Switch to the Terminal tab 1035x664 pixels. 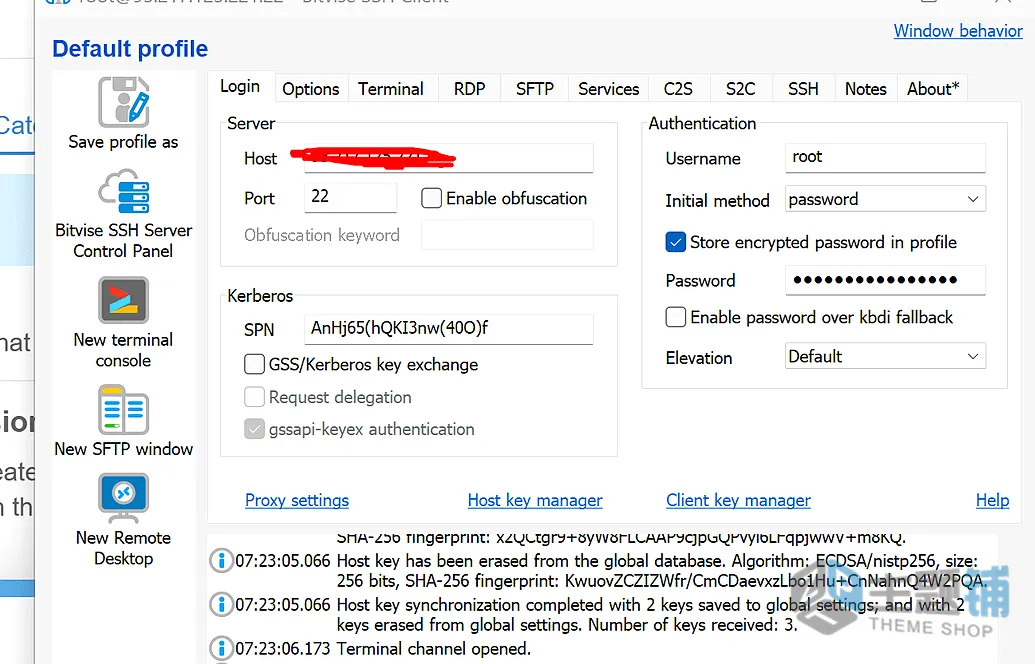(391, 89)
